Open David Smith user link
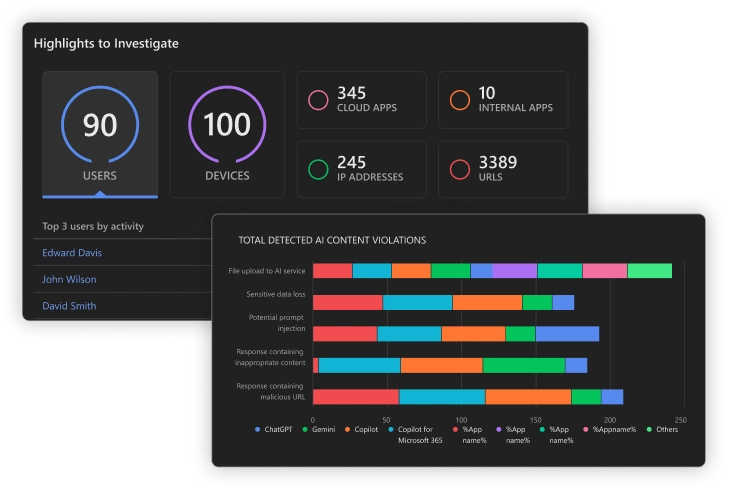The height and width of the screenshot is (491, 729). point(69,306)
